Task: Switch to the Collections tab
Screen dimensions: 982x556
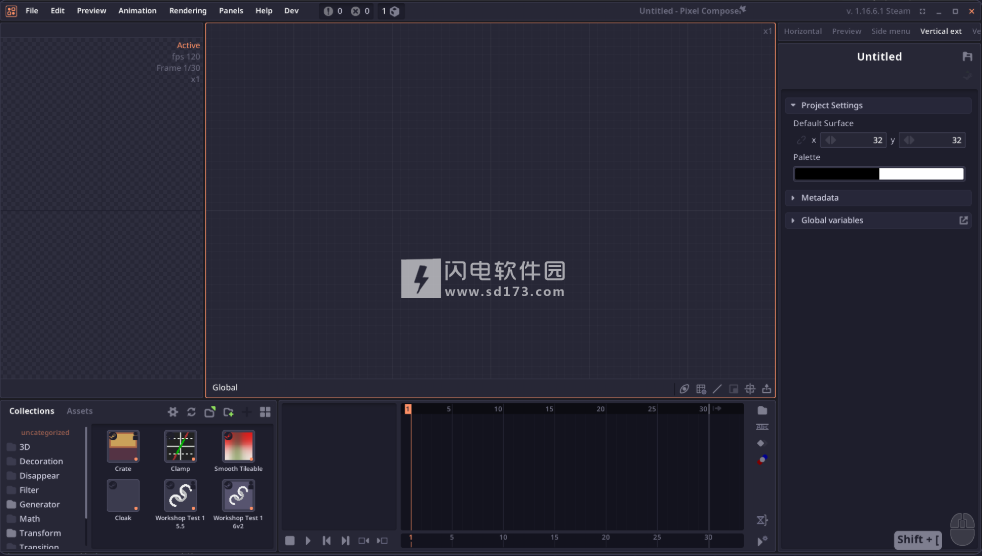Action: point(32,411)
